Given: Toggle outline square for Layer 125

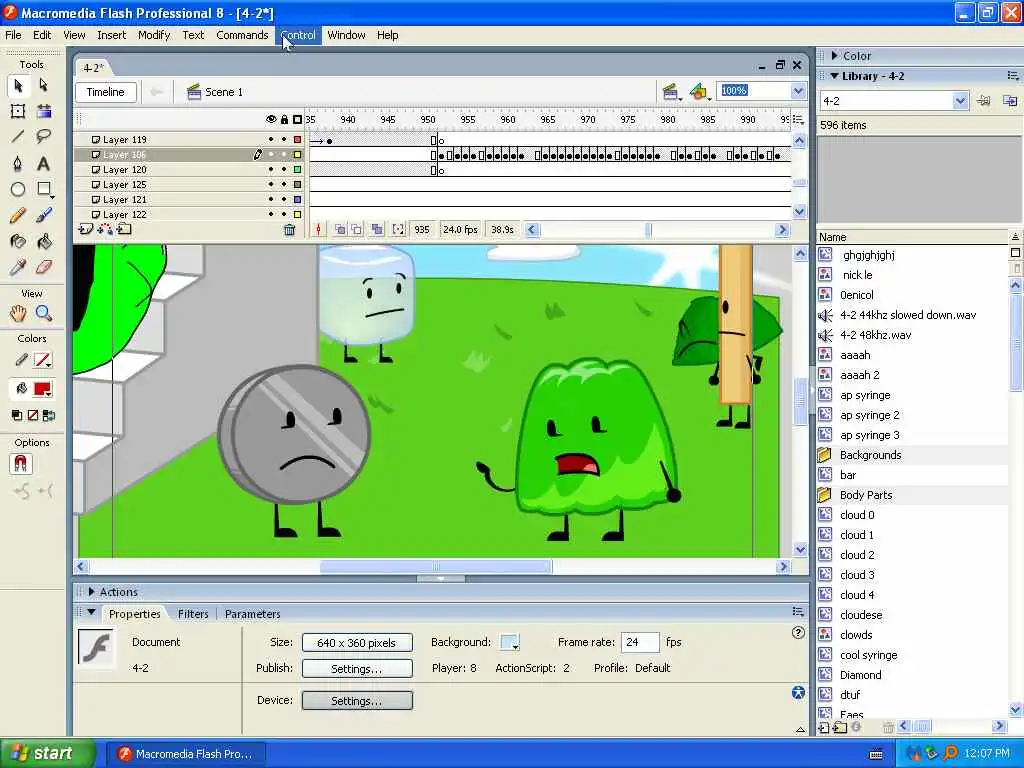Looking at the screenshot, I should tap(297, 185).
